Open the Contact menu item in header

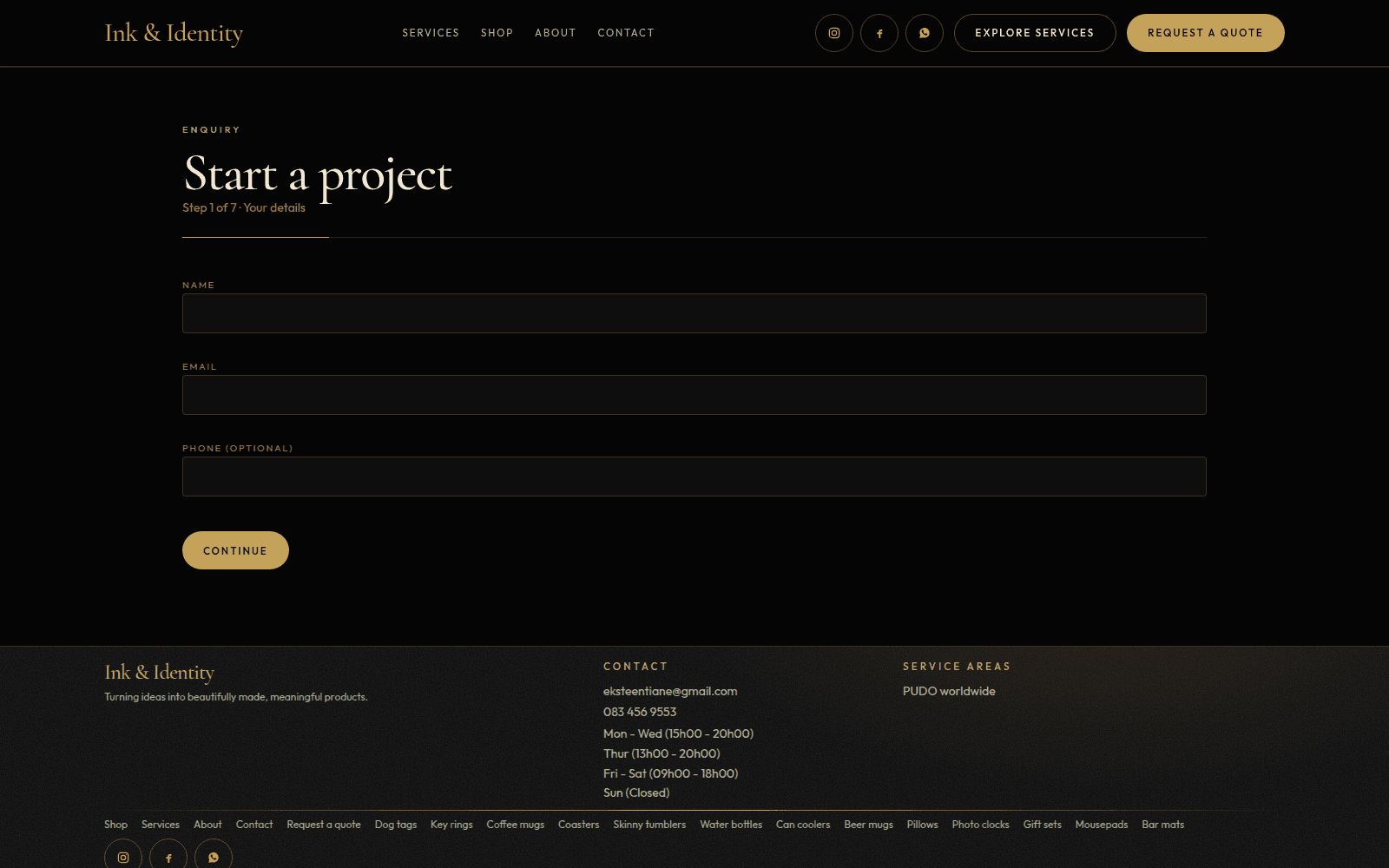pyautogui.click(x=626, y=33)
